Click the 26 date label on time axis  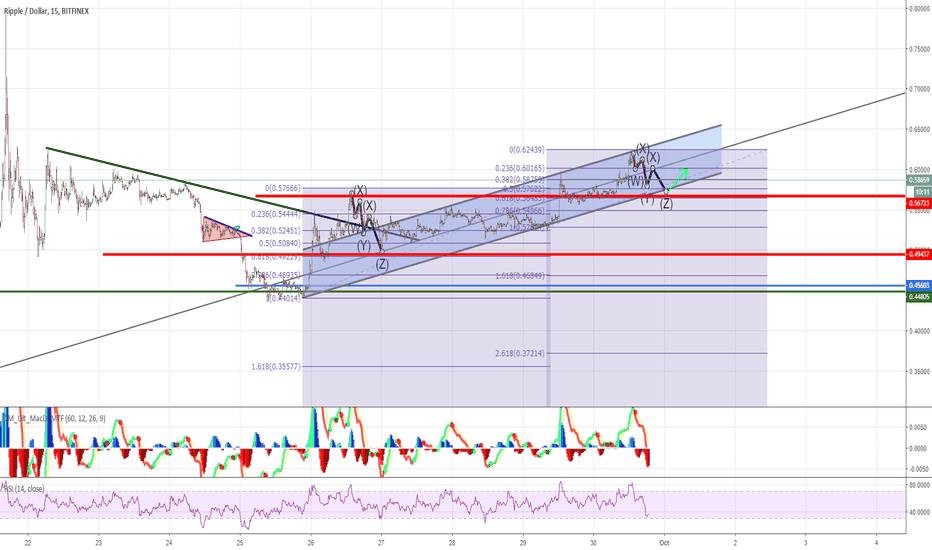tap(311, 542)
